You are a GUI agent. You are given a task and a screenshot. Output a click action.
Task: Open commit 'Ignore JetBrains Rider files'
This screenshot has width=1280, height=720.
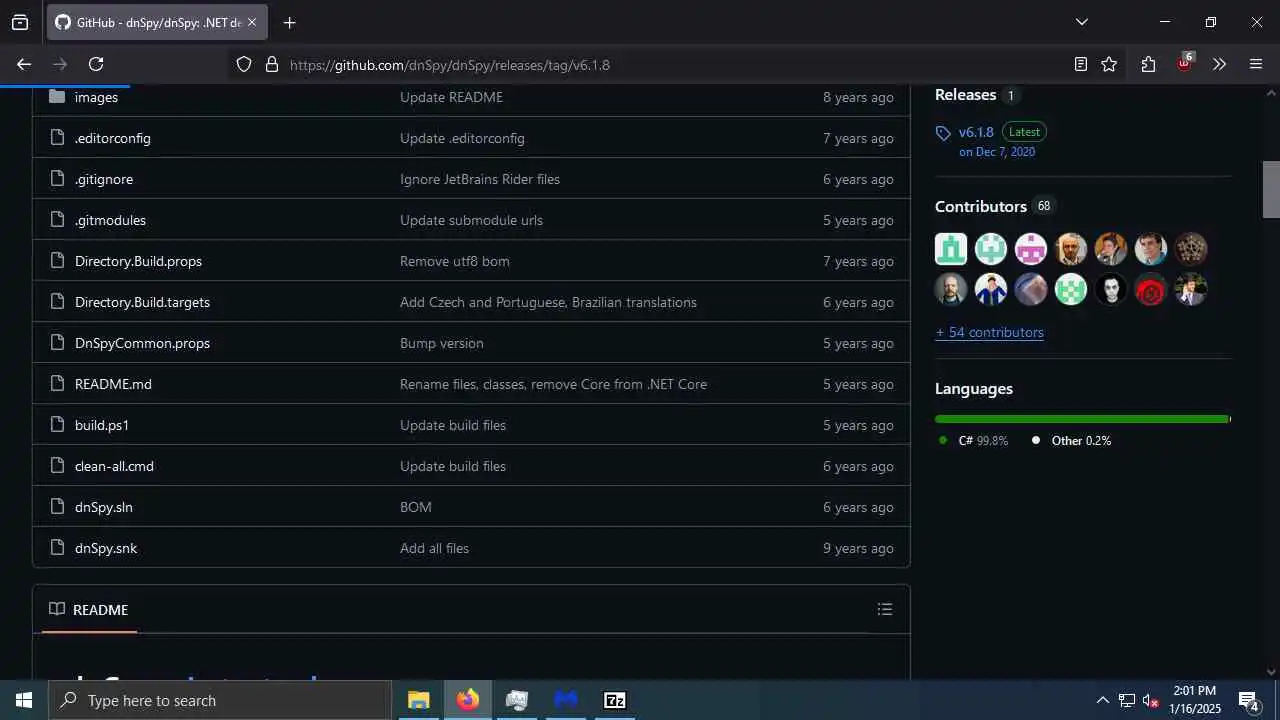point(480,179)
